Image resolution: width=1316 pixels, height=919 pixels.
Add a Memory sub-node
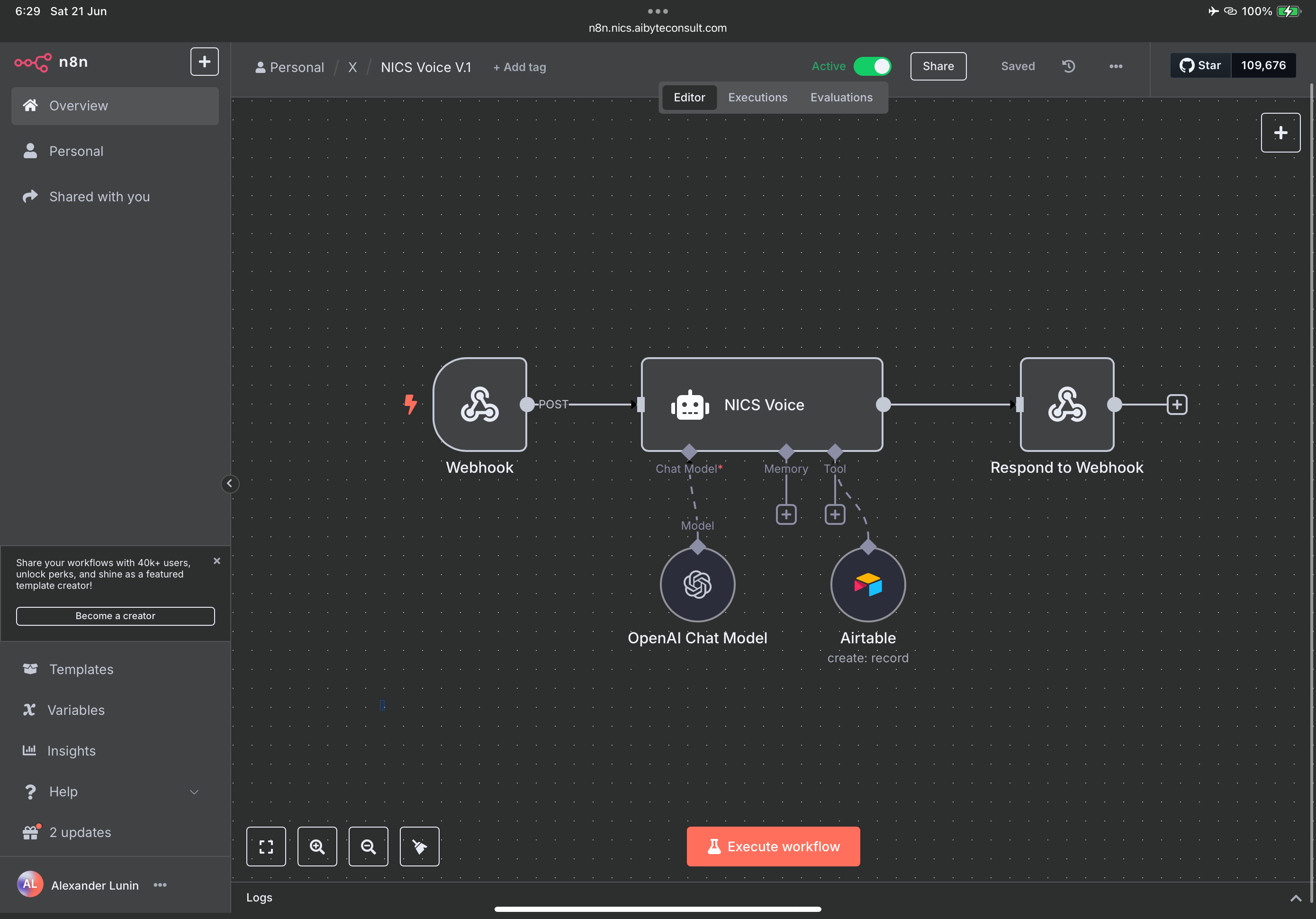click(x=786, y=514)
